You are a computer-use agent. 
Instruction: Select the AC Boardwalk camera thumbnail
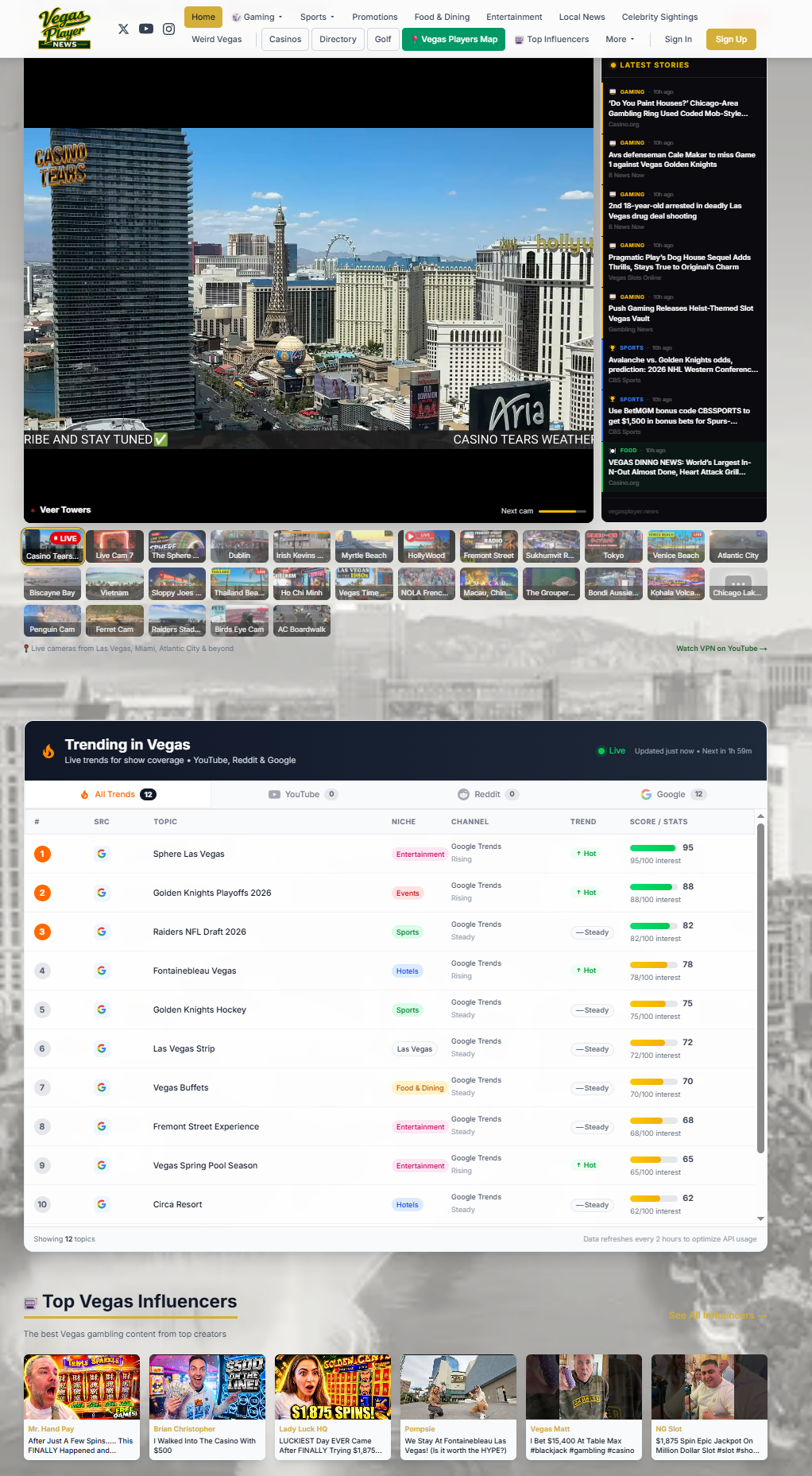coord(302,621)
